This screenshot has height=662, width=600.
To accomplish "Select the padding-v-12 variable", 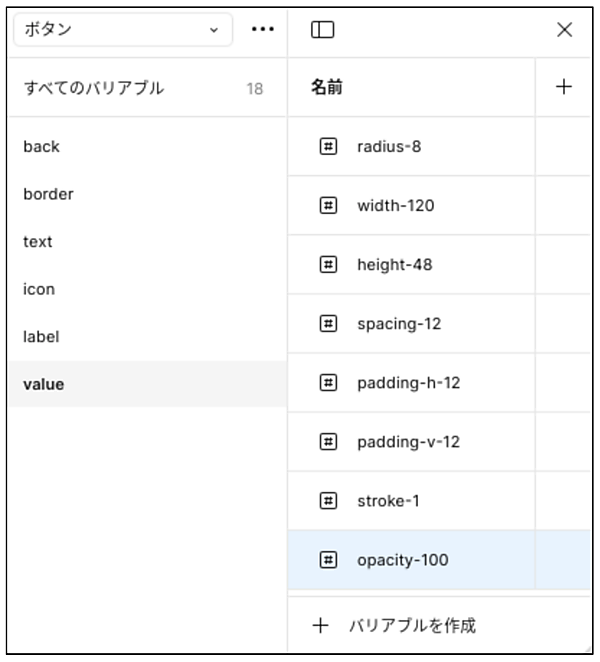I will pos(408,442).
